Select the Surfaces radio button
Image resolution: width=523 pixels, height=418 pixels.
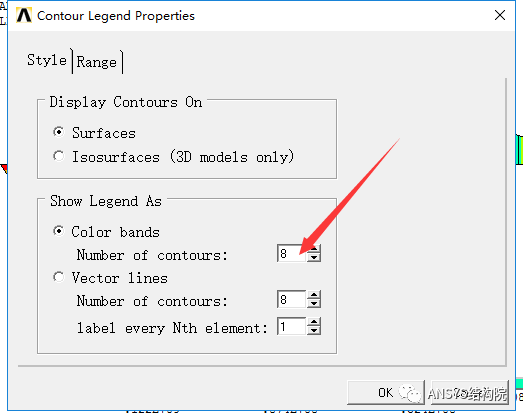(59, 132)
